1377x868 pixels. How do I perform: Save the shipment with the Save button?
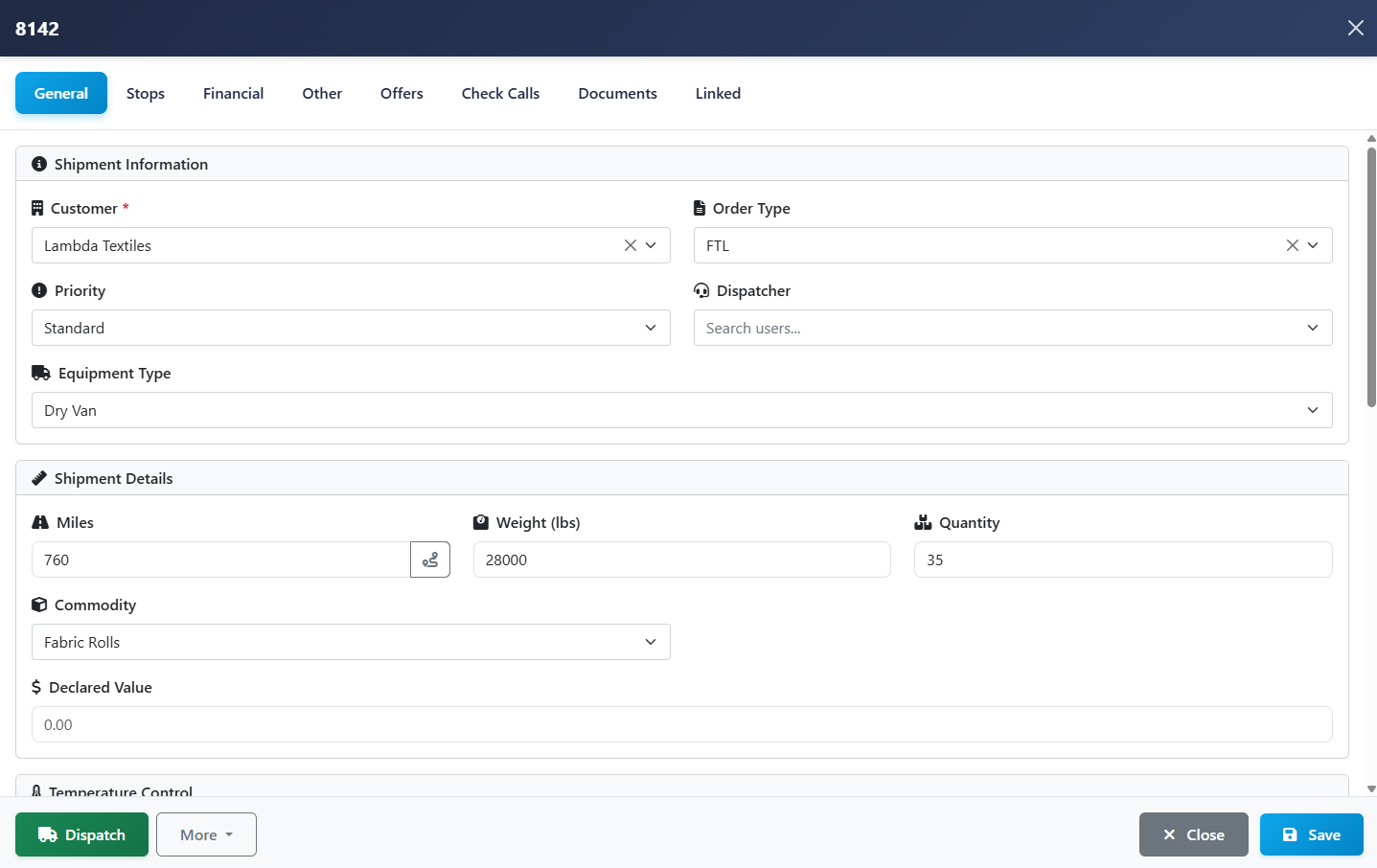(1311, 834)
